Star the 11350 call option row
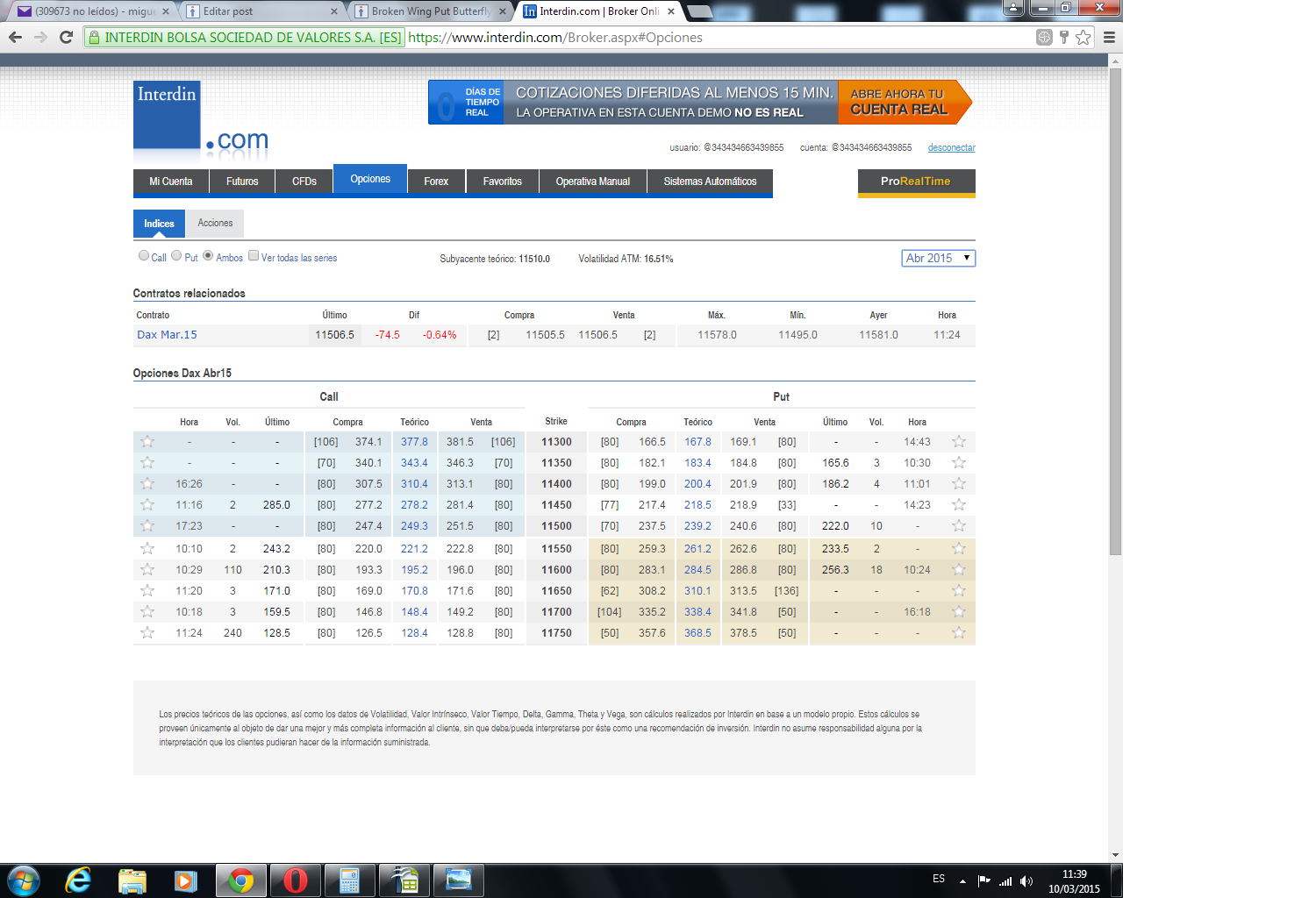The image size is (1316, 898). click(147, 463)
